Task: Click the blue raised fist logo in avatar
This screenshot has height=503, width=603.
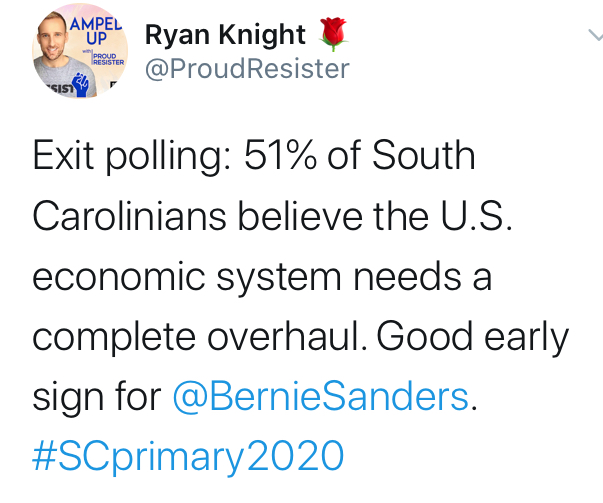Action: [80, 85]
